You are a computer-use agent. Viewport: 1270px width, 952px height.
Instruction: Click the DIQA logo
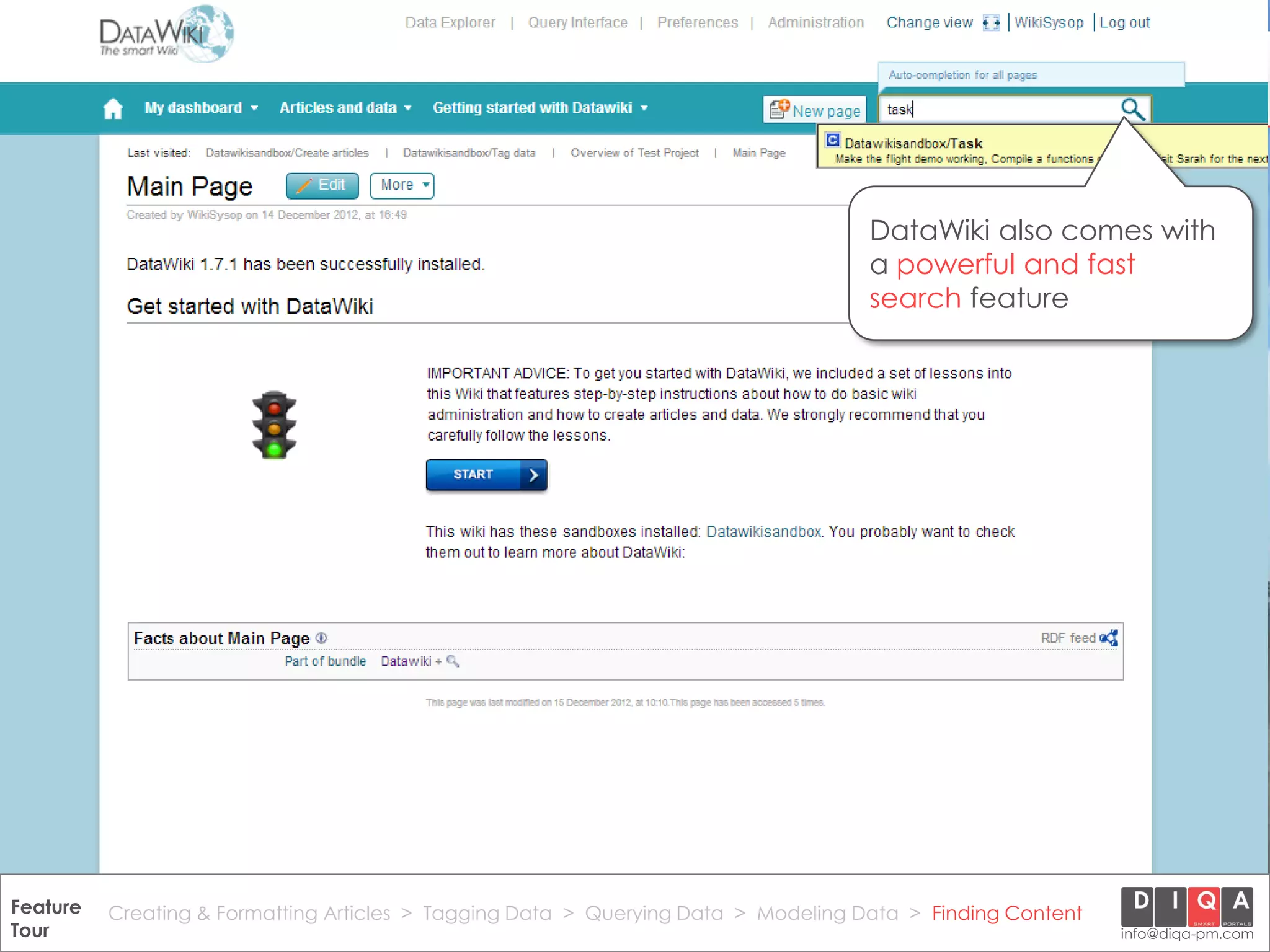(1187, 907)
